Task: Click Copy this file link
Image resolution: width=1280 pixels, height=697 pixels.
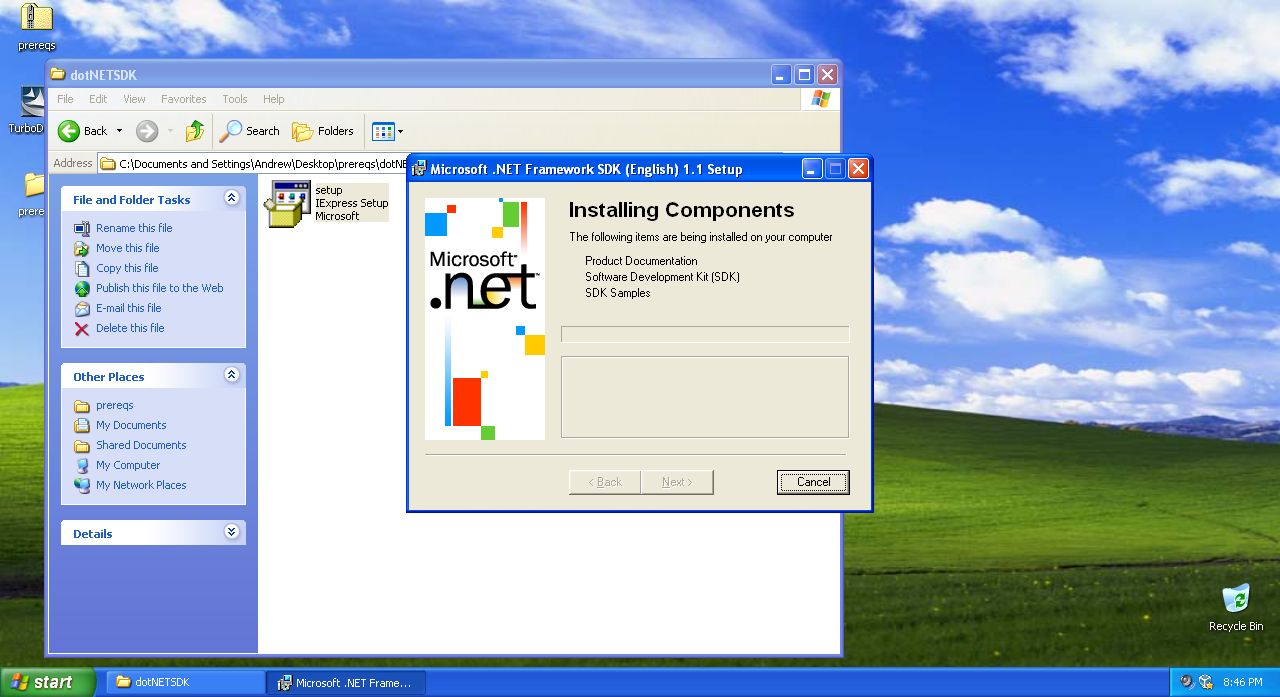Action: (127, 268)
